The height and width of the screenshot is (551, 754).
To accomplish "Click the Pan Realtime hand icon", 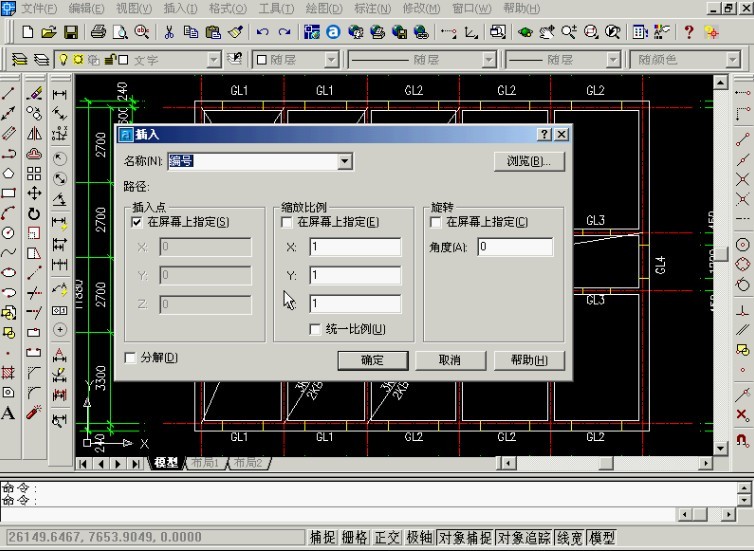I will pos(547,32).
